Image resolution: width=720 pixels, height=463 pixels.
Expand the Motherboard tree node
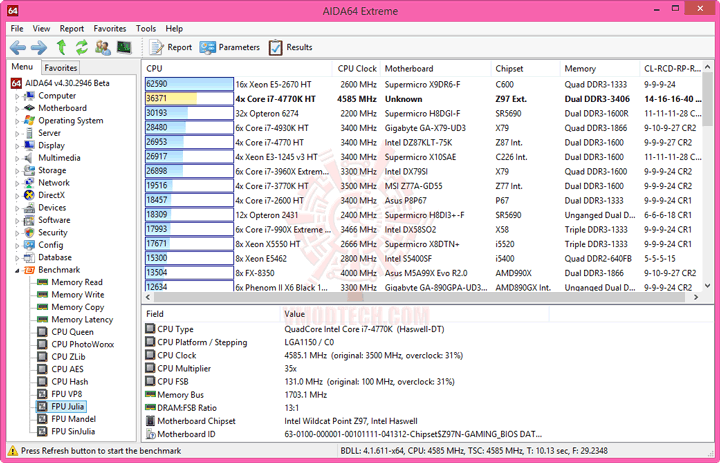17,109
